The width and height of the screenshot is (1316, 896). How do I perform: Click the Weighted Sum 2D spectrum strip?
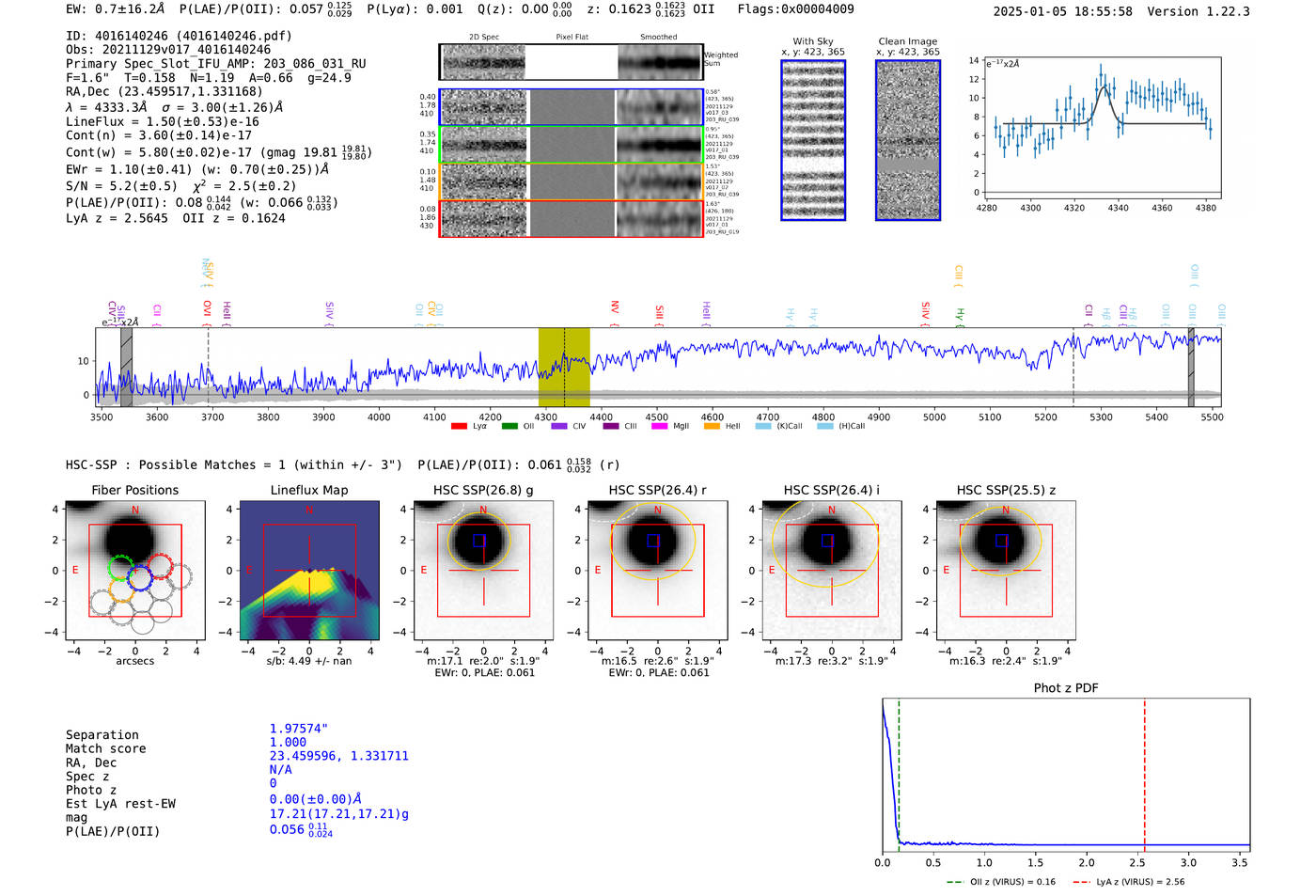[x=572, y=62]
